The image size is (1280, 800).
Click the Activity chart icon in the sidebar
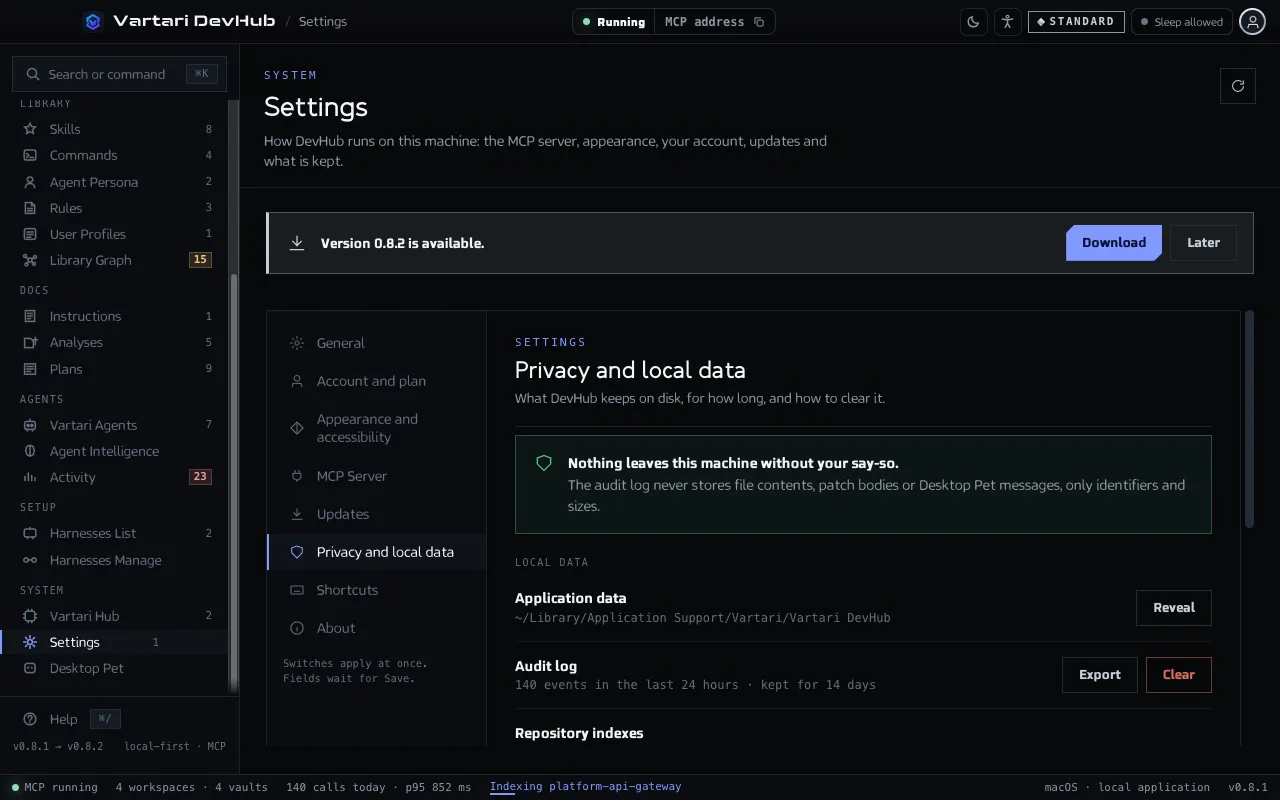(x=30, y=477)
